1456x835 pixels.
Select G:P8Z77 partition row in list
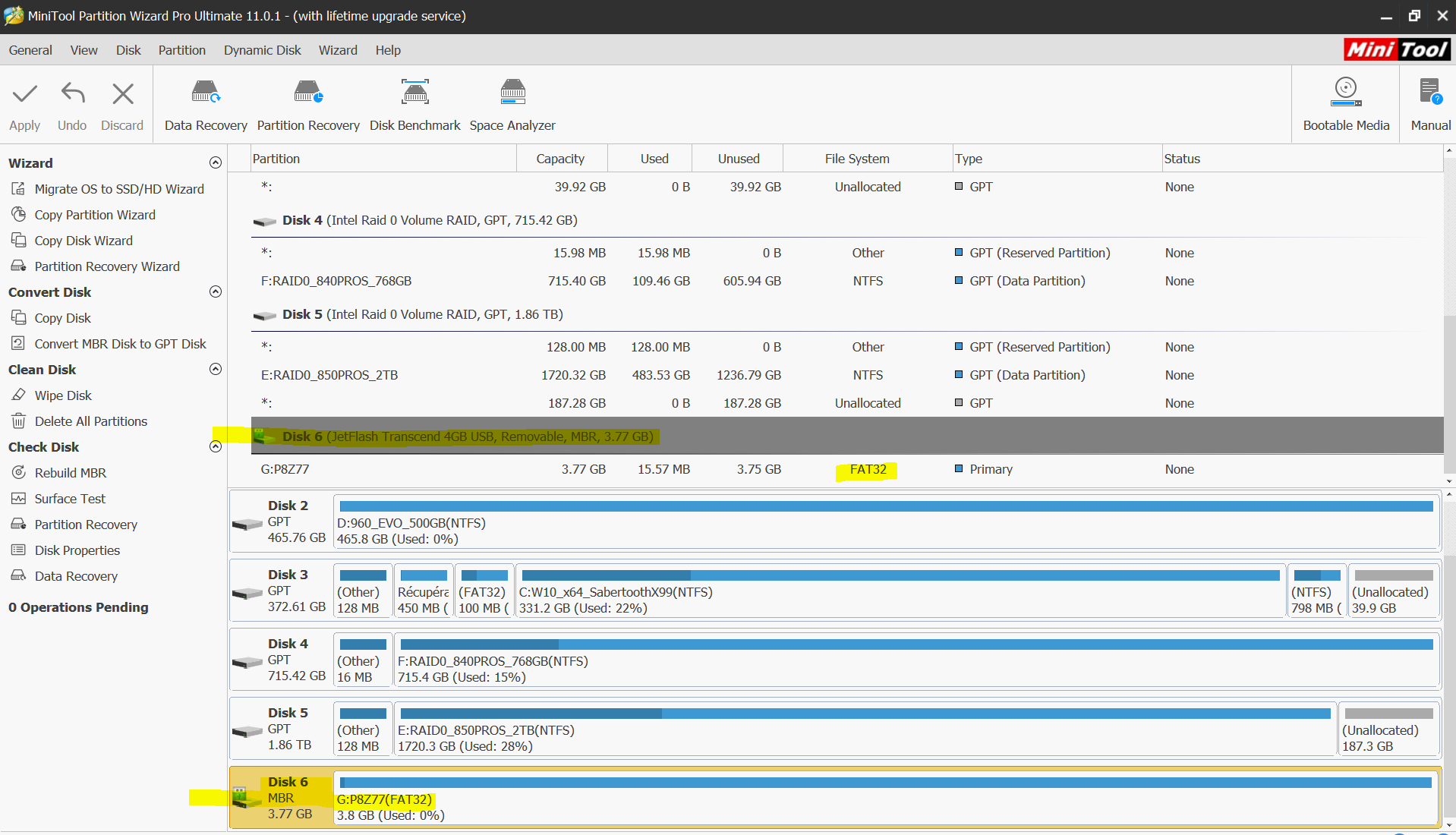pos(847,469)
